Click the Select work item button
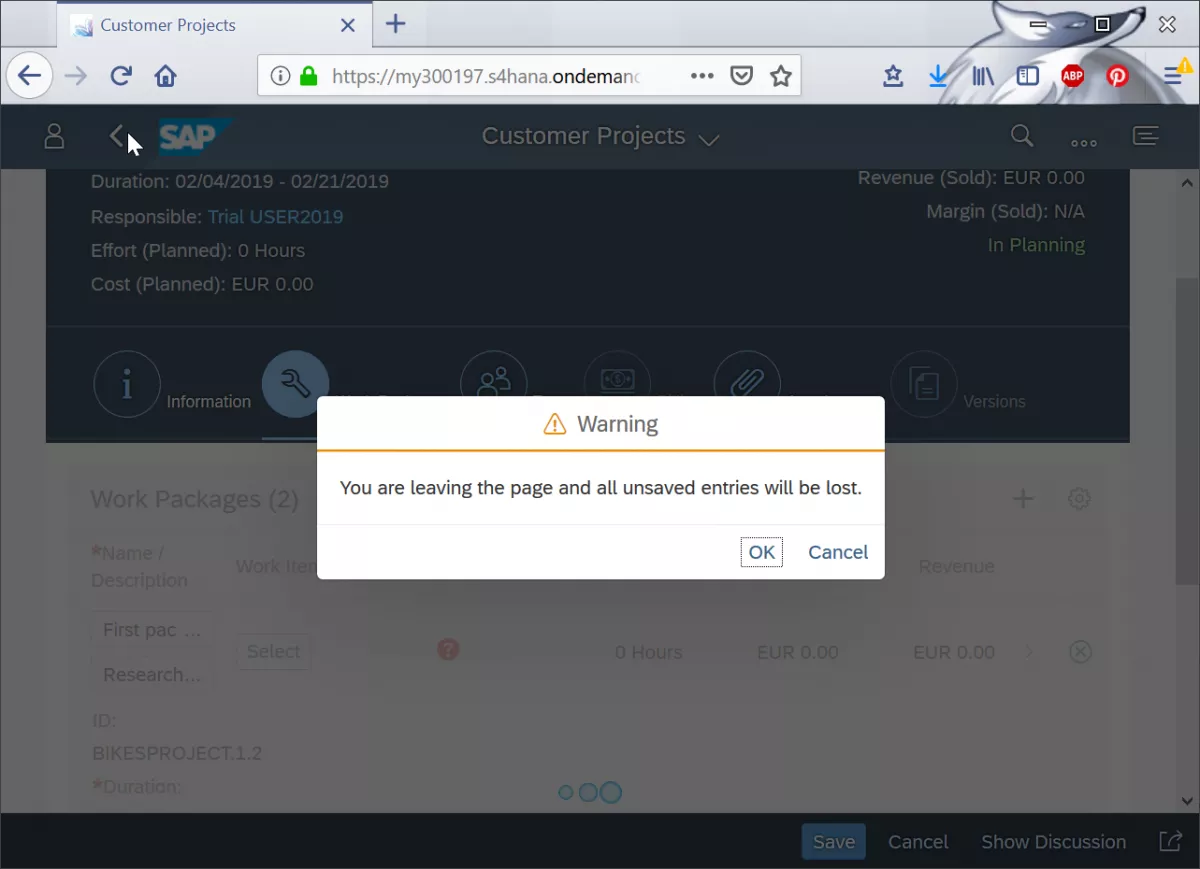This screenshot has width=1200, height=869. pos(273,652)
